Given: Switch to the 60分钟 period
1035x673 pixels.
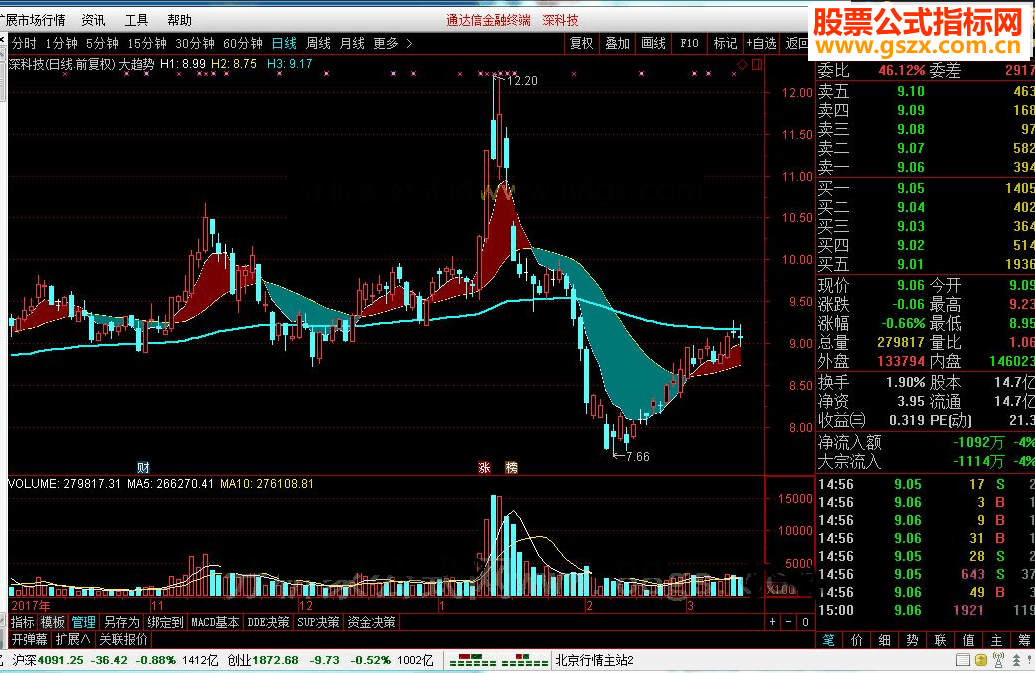Looking at the screenshot, I should click(243, 44).
